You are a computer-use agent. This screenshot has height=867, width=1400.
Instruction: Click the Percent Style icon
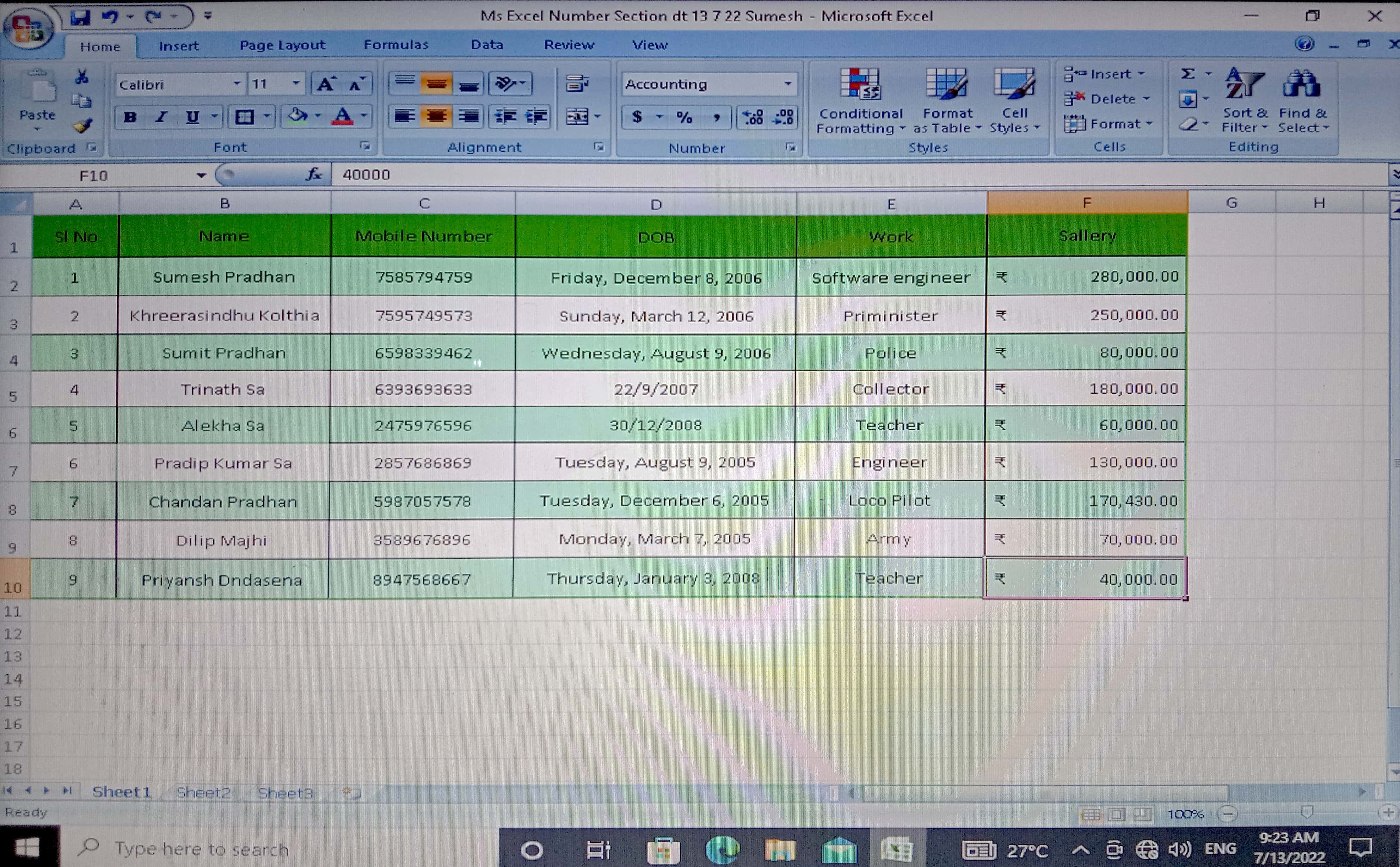(684, 118)
